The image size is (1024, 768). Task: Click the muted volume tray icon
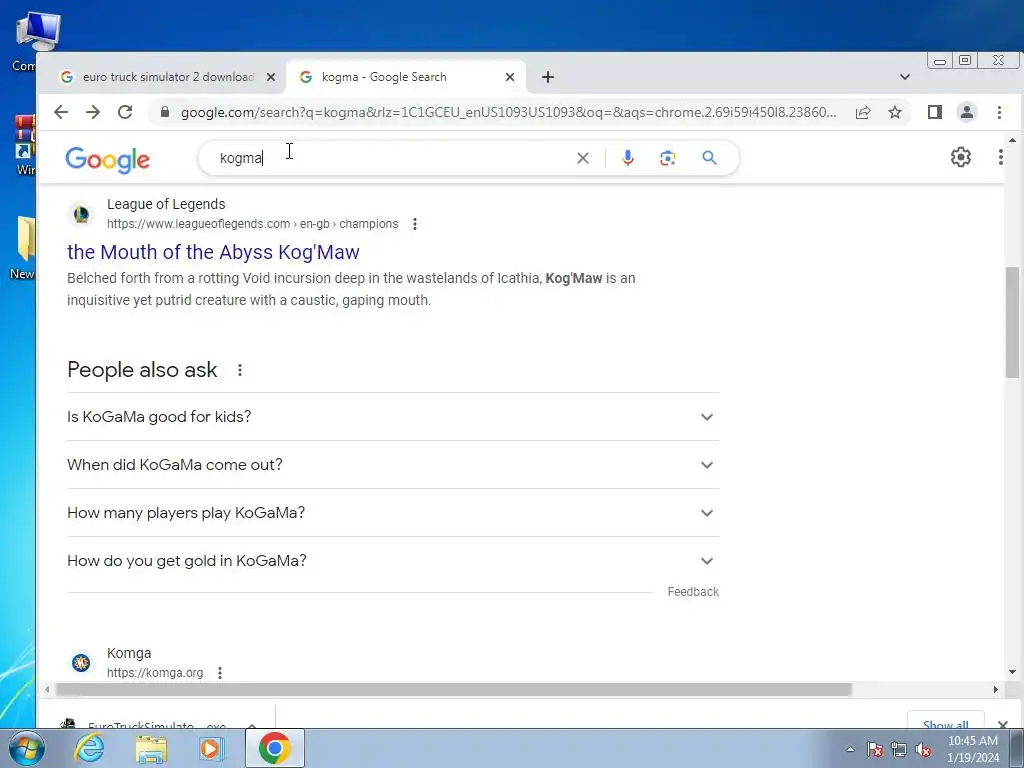pyautogui.click(x=923, y=750)
